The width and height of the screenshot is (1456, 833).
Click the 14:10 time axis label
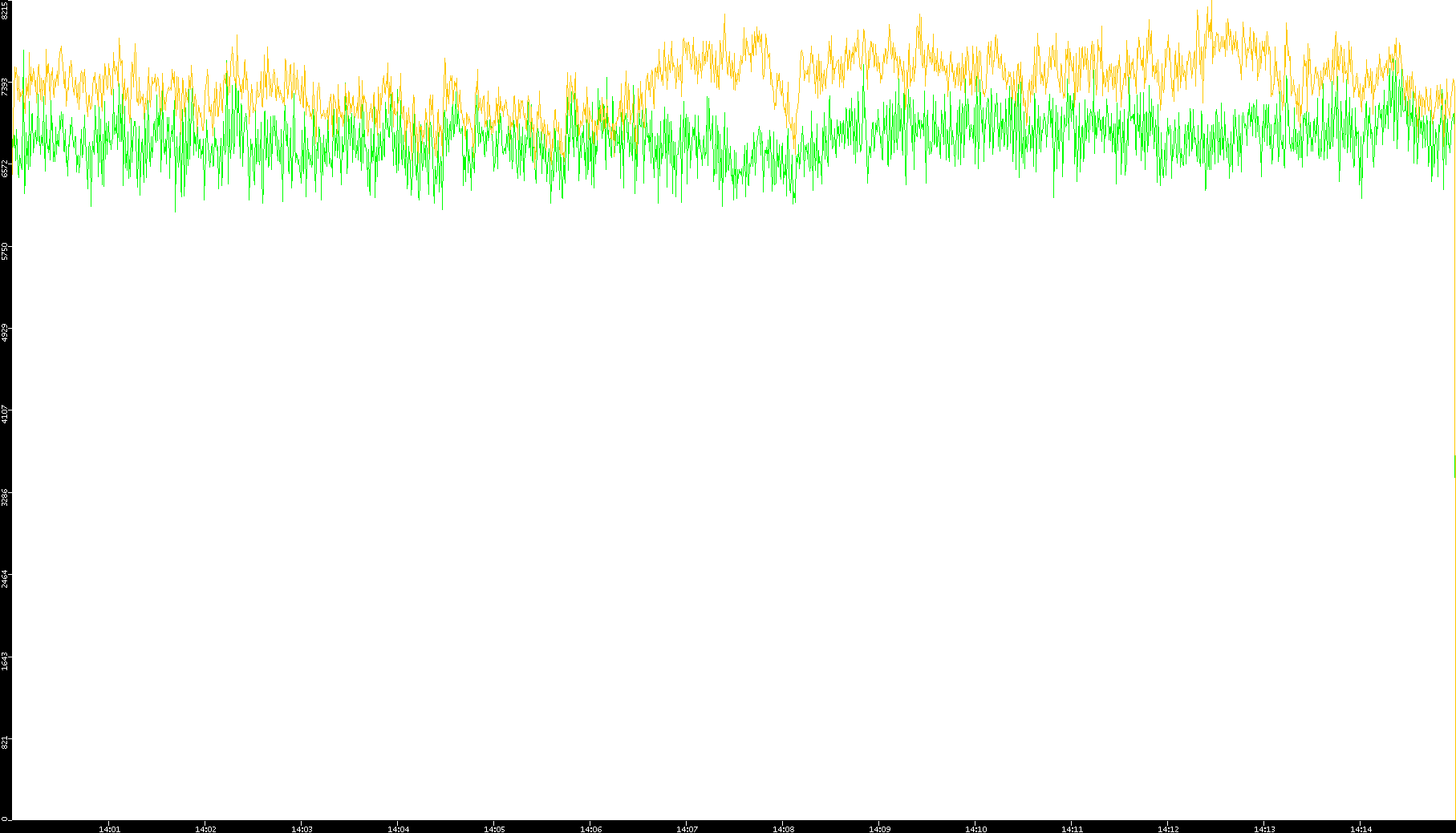point(975,829)
